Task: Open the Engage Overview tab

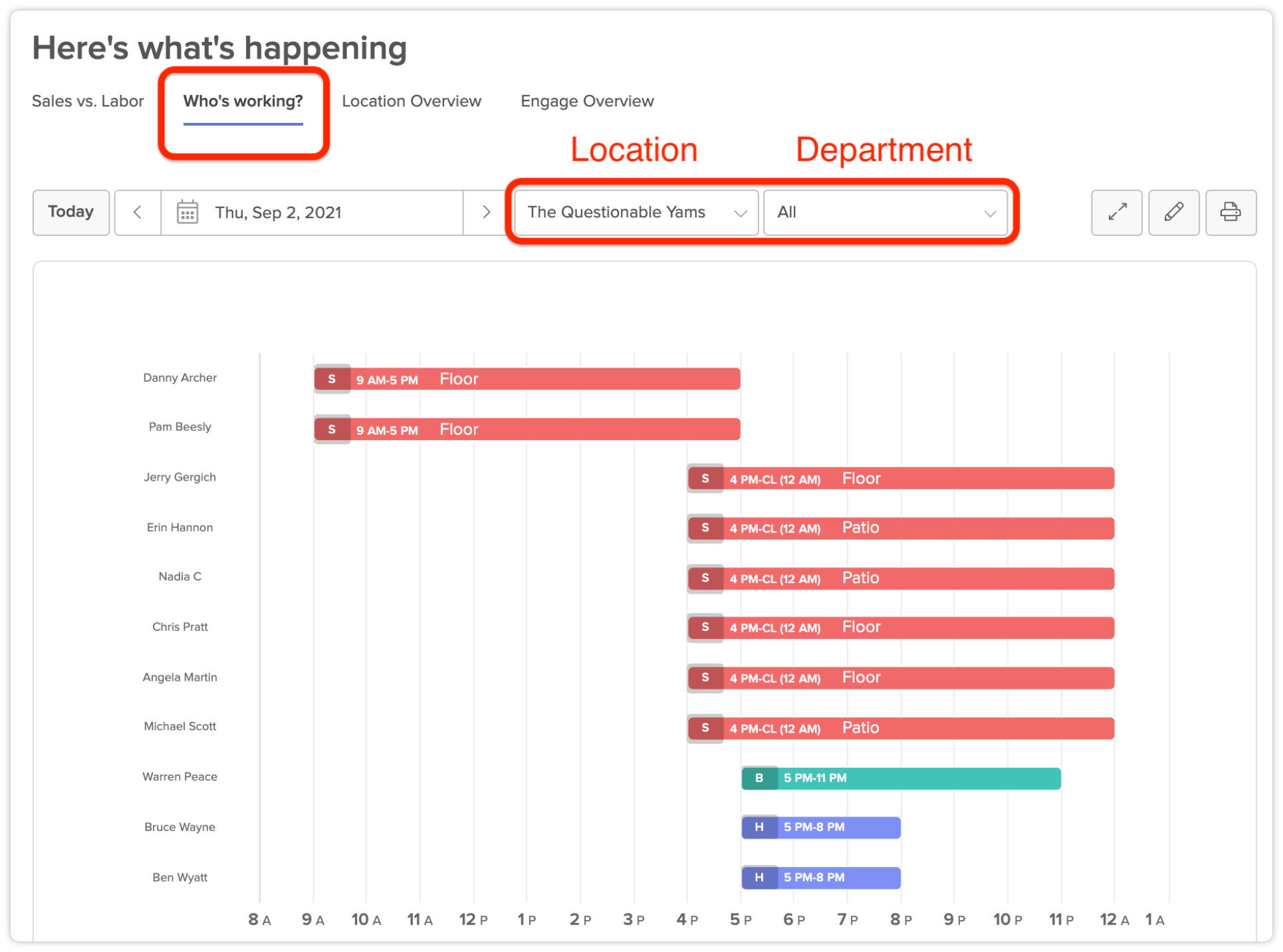Action: click(x=587, y=101)
